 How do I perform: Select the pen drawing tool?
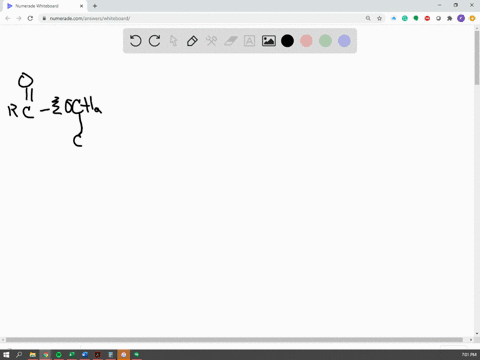192,41
